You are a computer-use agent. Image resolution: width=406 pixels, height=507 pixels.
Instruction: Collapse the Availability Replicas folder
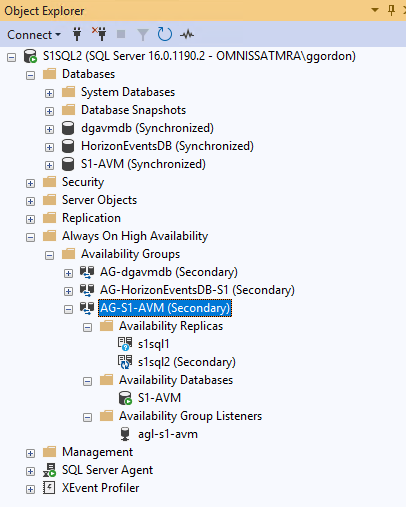click(87, 327)
